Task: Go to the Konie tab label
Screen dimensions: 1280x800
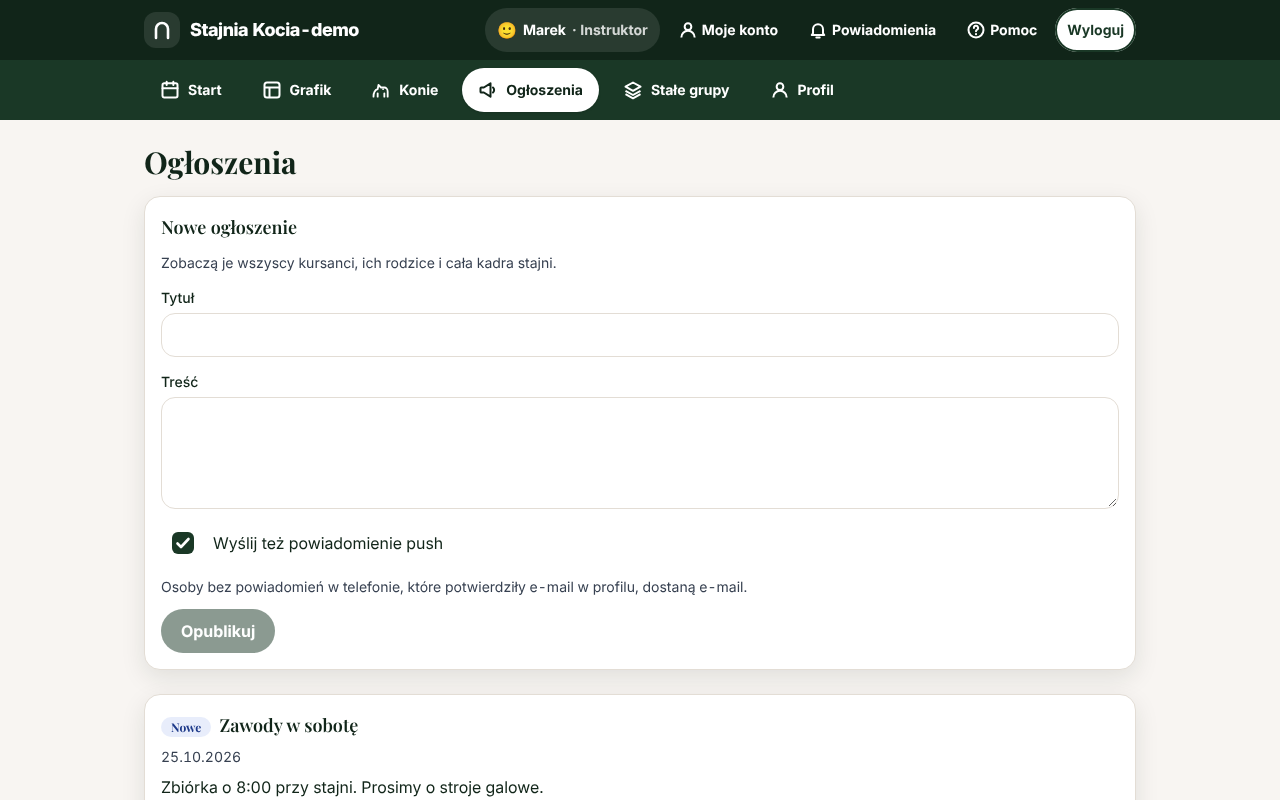Action: [x=418, y=90]
